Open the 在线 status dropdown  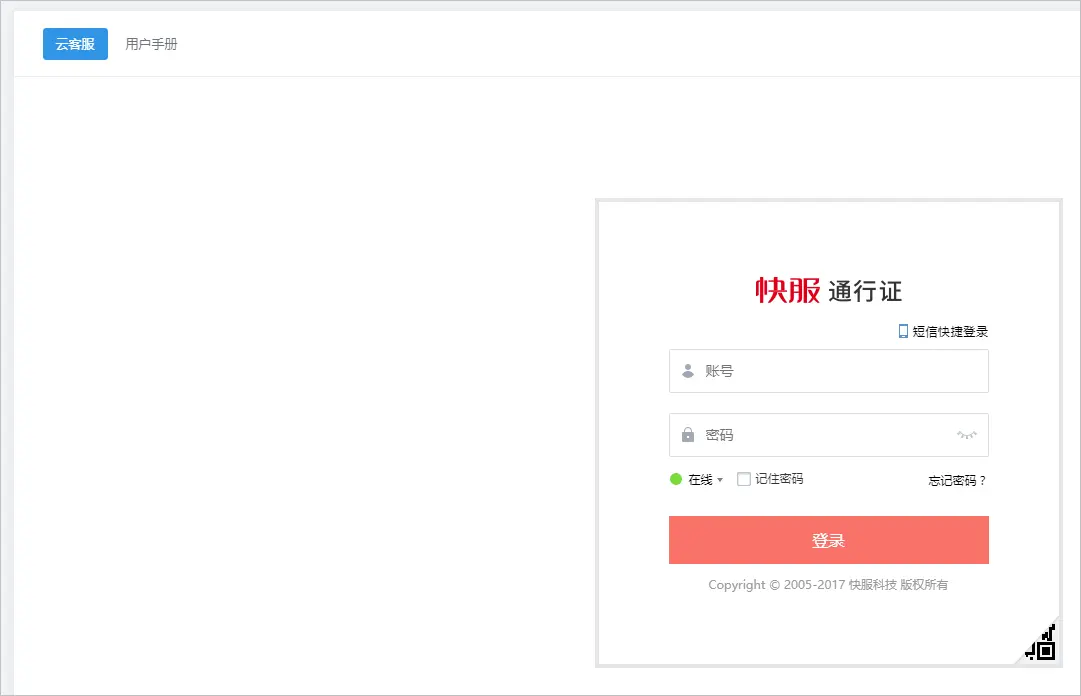click(x=700, y=480)
